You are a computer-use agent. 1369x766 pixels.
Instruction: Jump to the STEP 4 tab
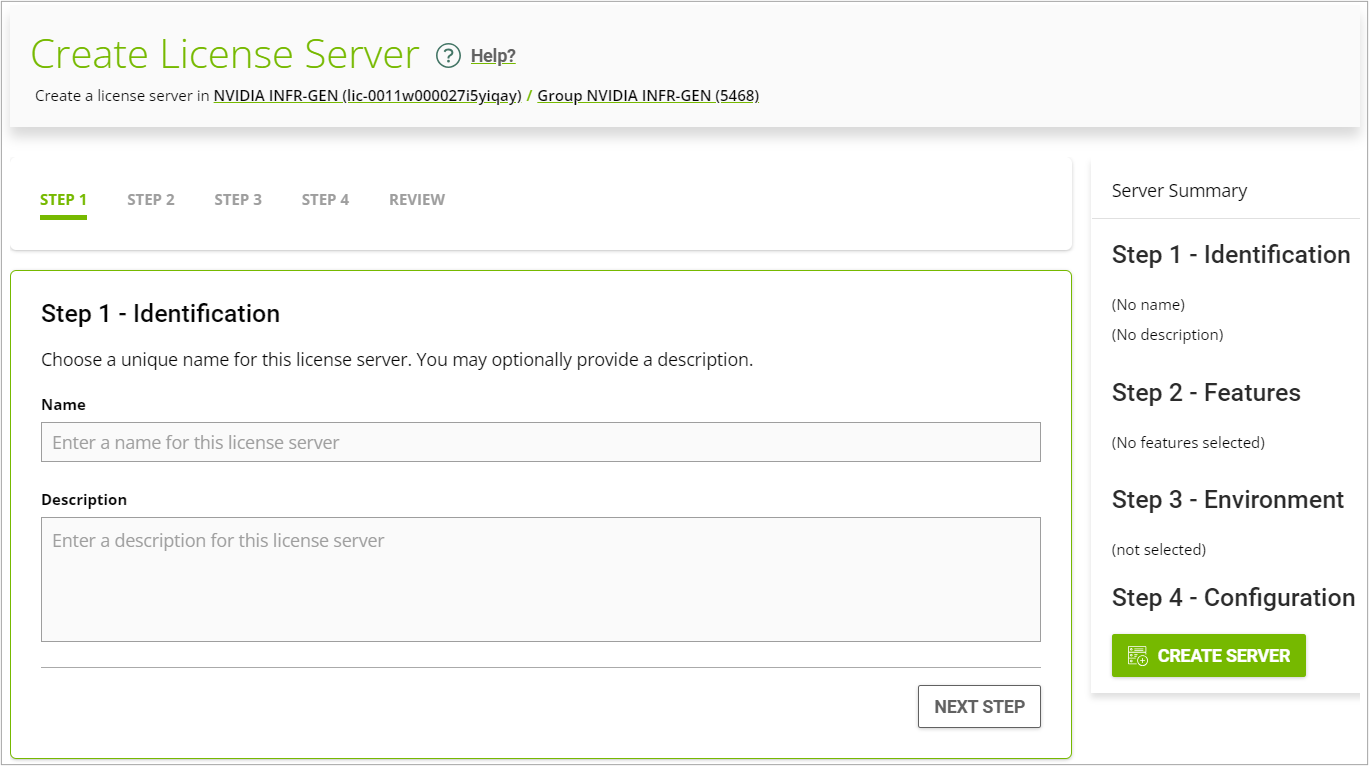coord(325,200)
